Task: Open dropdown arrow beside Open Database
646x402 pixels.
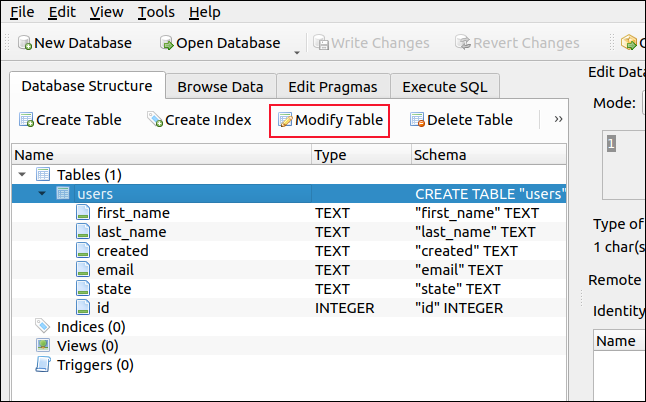Action: click(297, 49)
